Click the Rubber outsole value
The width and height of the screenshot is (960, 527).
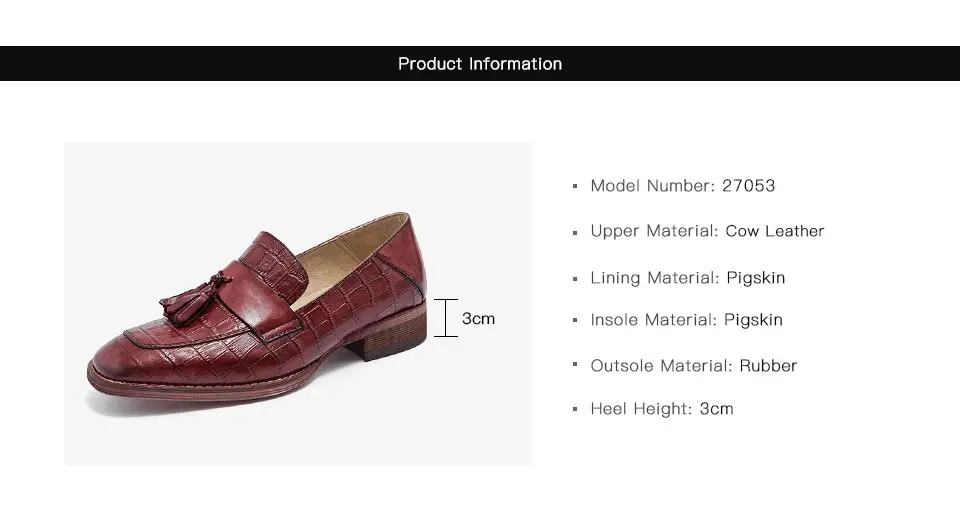pyautogui.click(x=768, y=366)
